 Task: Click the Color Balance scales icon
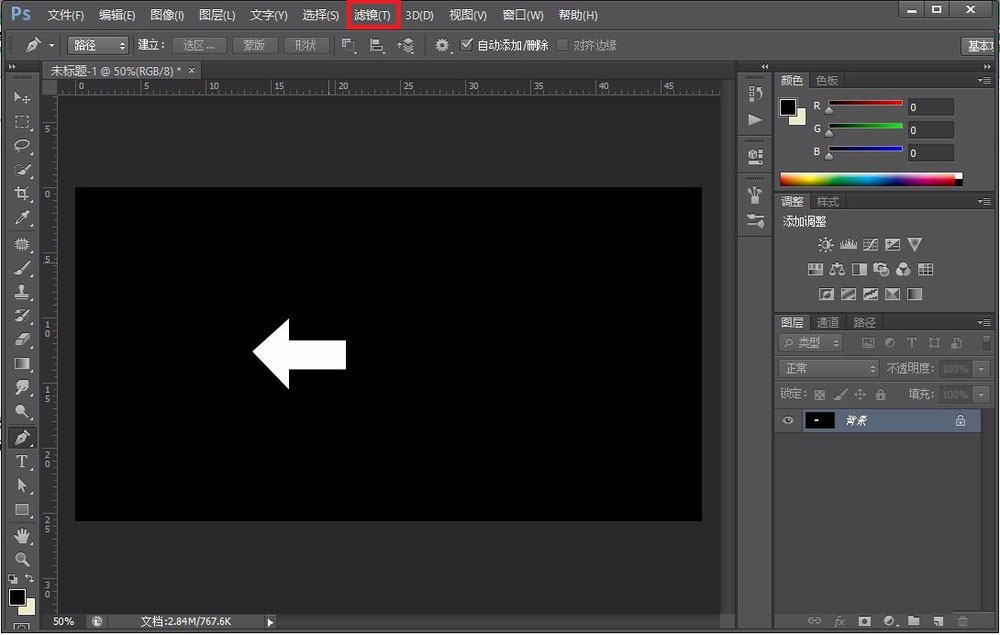tap(837, 269)
